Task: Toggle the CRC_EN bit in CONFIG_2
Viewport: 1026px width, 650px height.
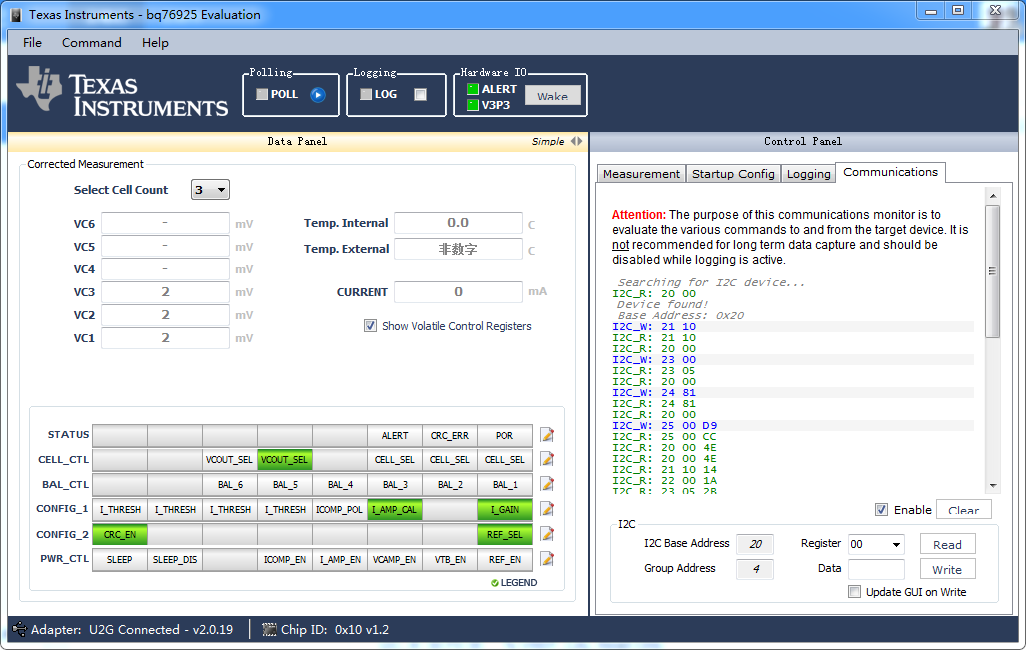Action: coord(120,535)
